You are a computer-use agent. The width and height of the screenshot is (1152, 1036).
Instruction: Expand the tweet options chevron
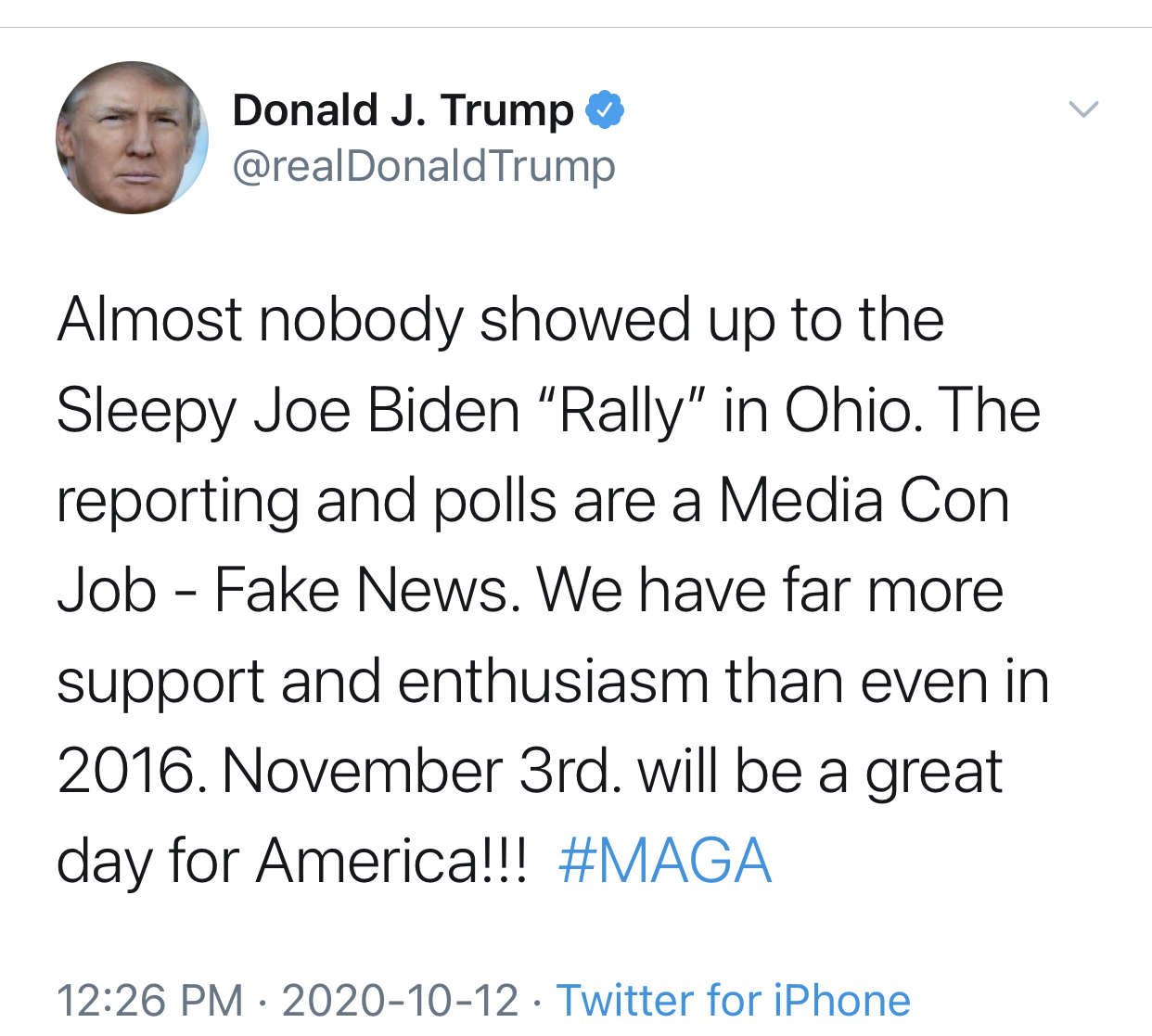[1082, 109]
